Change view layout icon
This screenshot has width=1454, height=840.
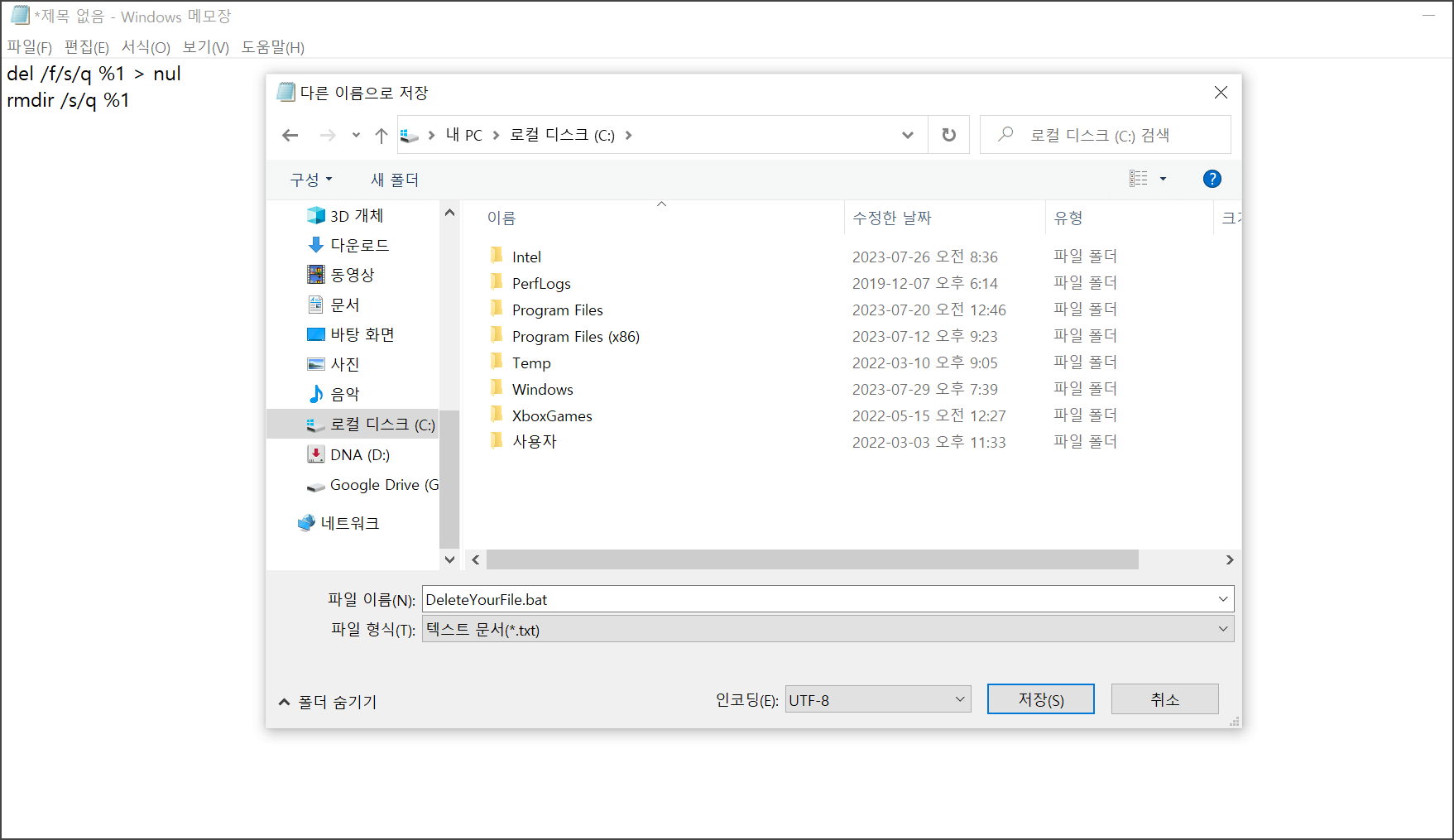[1139, 179]
